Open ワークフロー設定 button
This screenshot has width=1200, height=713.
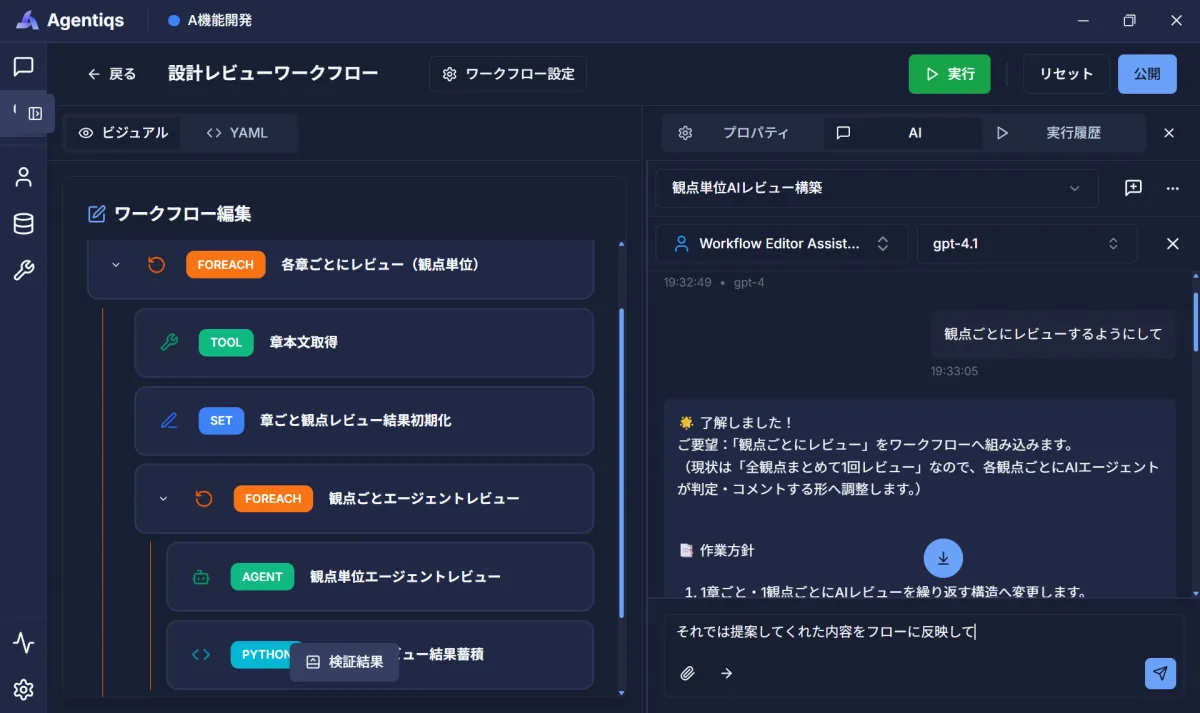[508, 74]
